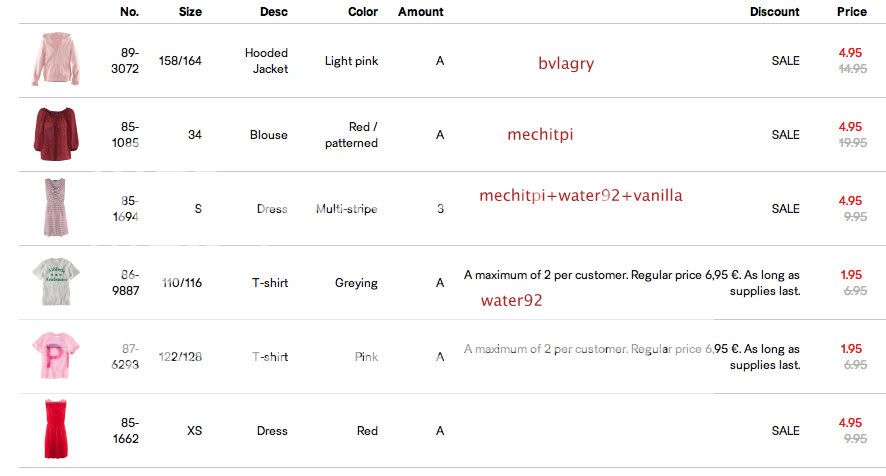
Task: Click the 1.95 price of the grey T-shirt
Action: point(851,275)
